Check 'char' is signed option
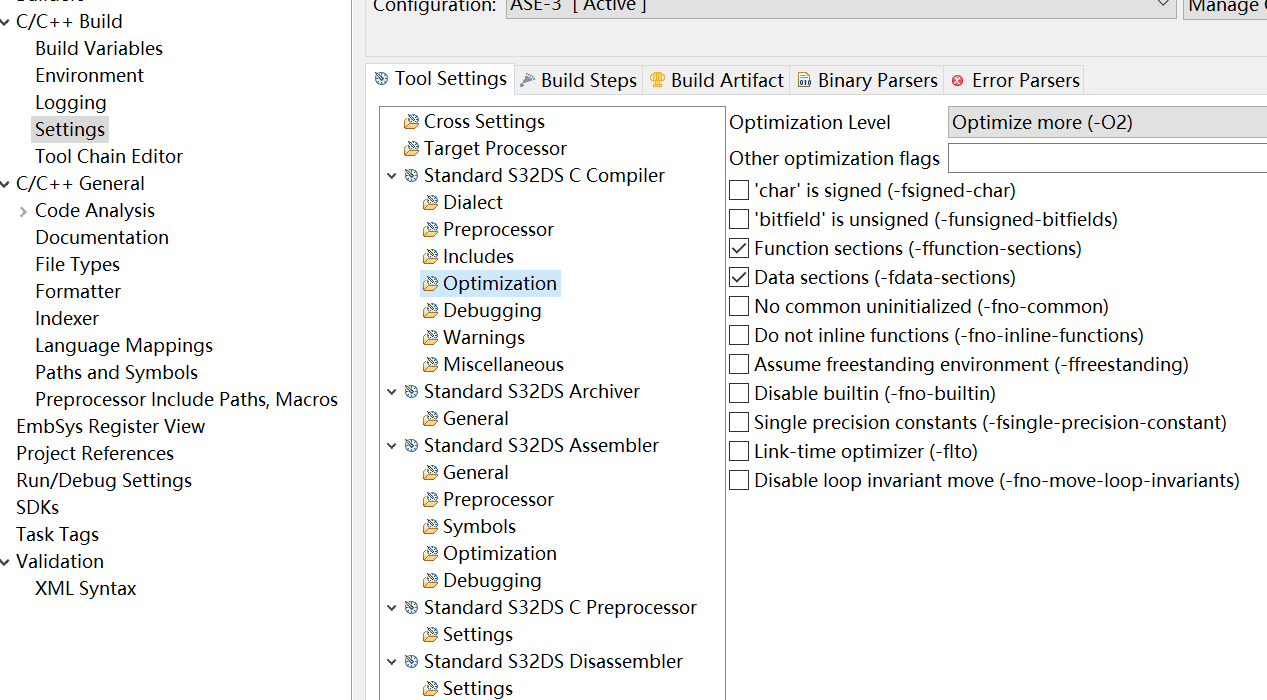The image size is (1267, 700). [x=739, y=190]
